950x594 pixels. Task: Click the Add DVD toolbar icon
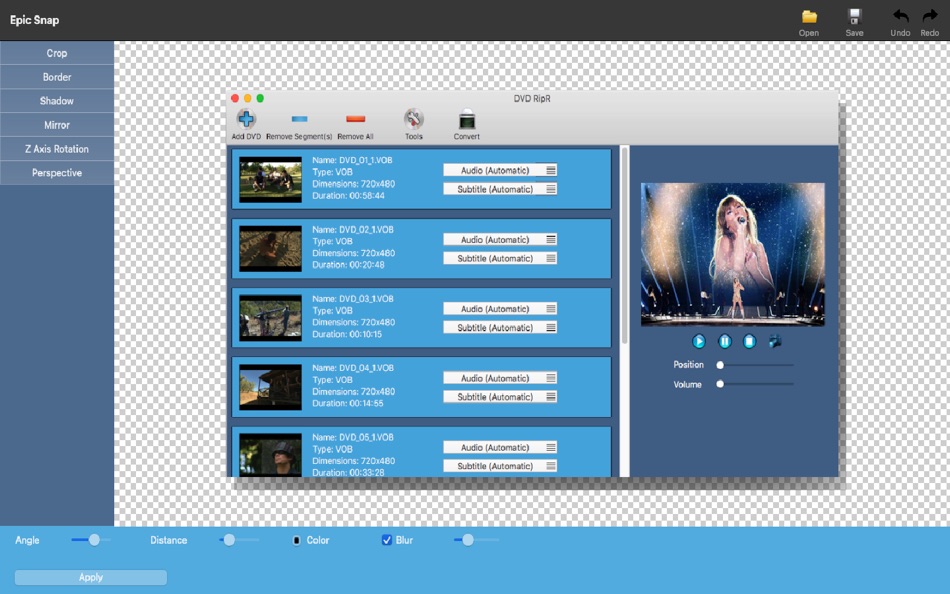coord(245,121)
